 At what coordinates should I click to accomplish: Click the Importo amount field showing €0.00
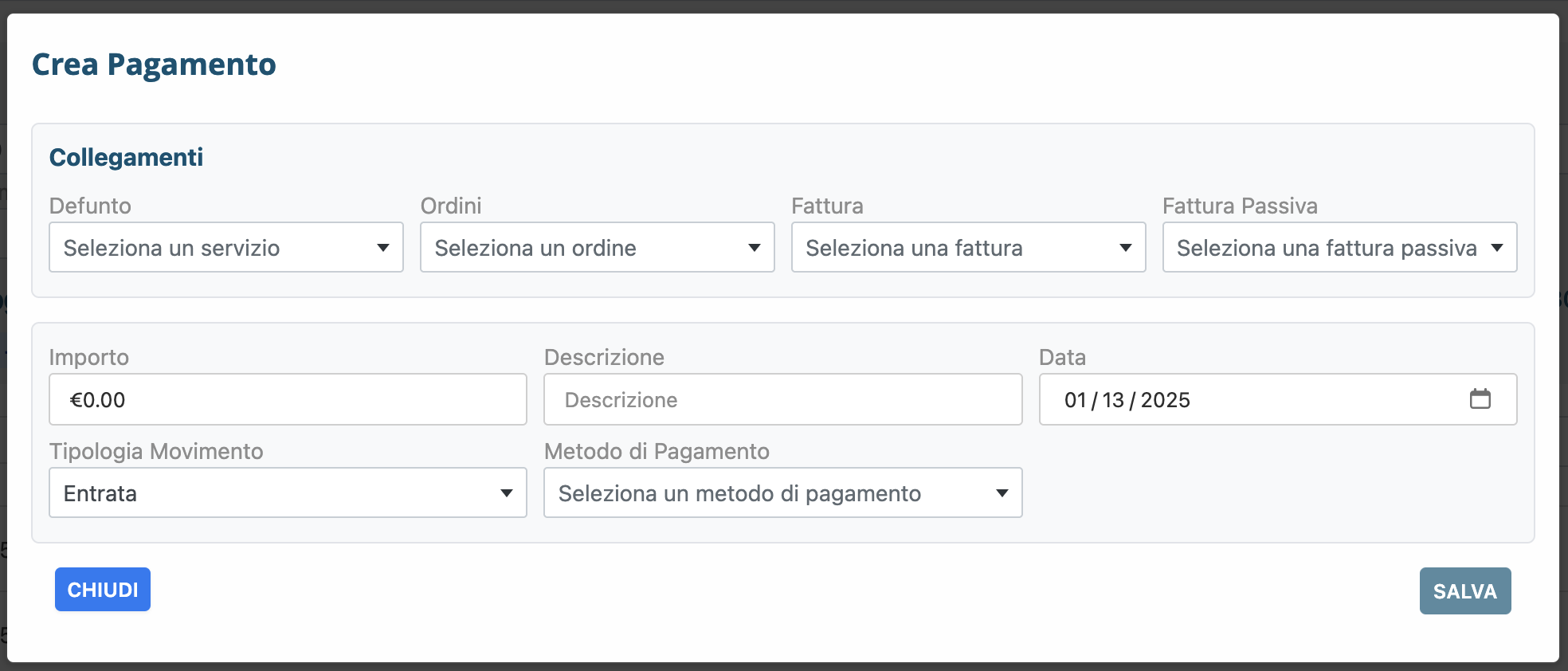point(288,400)
